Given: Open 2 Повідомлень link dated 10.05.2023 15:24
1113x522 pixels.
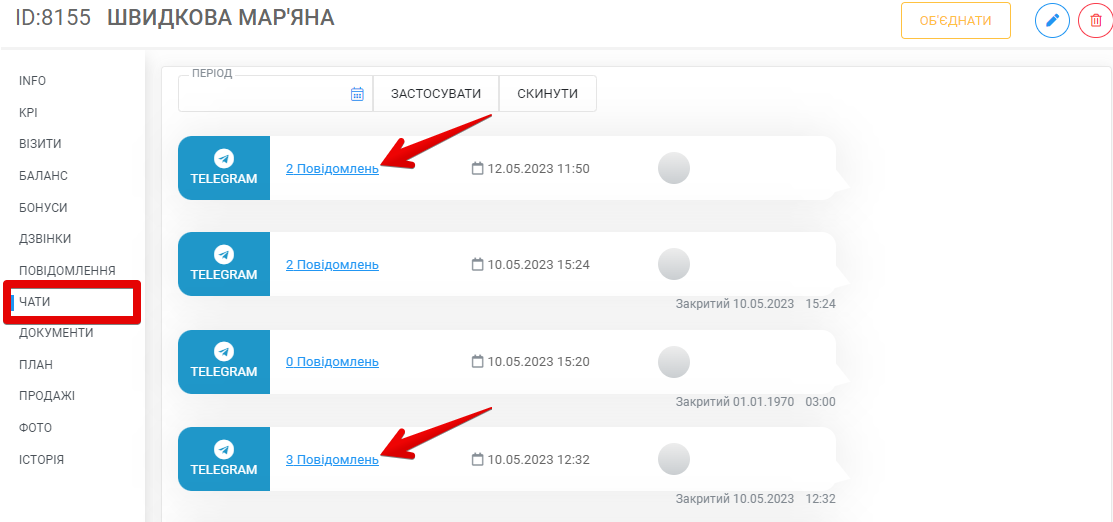Looking at the screenshot, I should point(332,264).
